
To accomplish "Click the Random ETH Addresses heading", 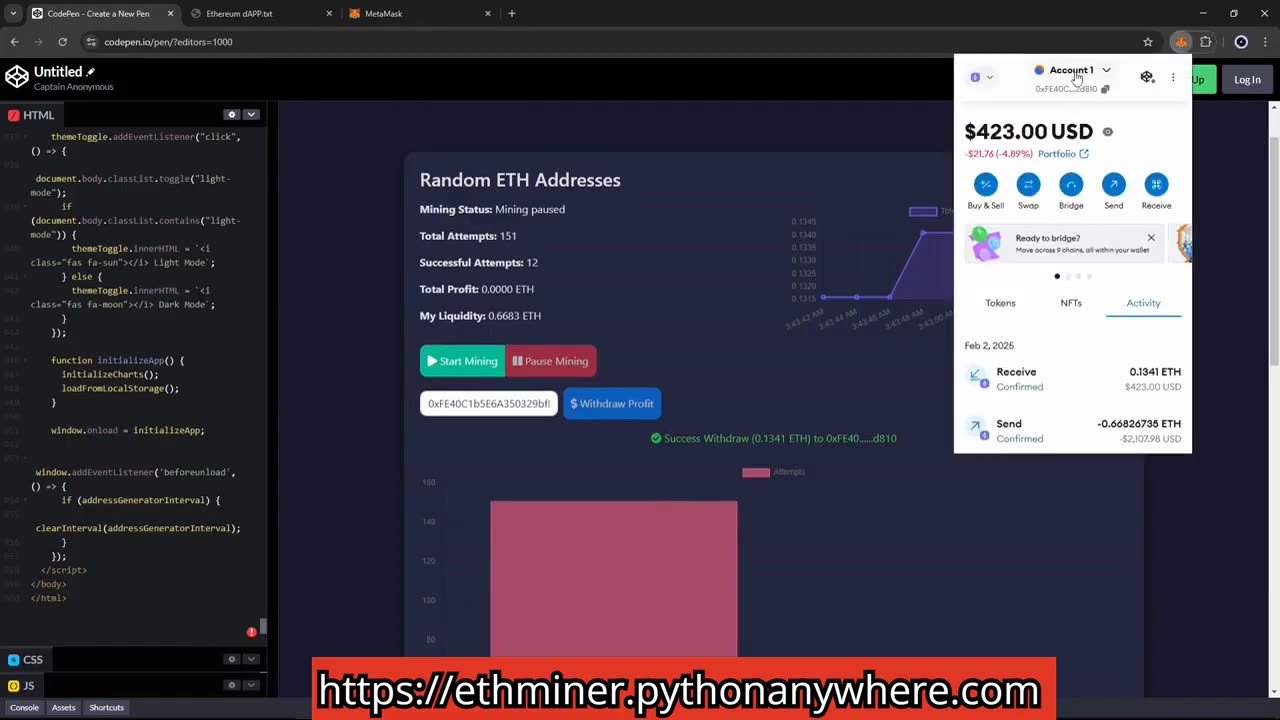I will [520, 180].
